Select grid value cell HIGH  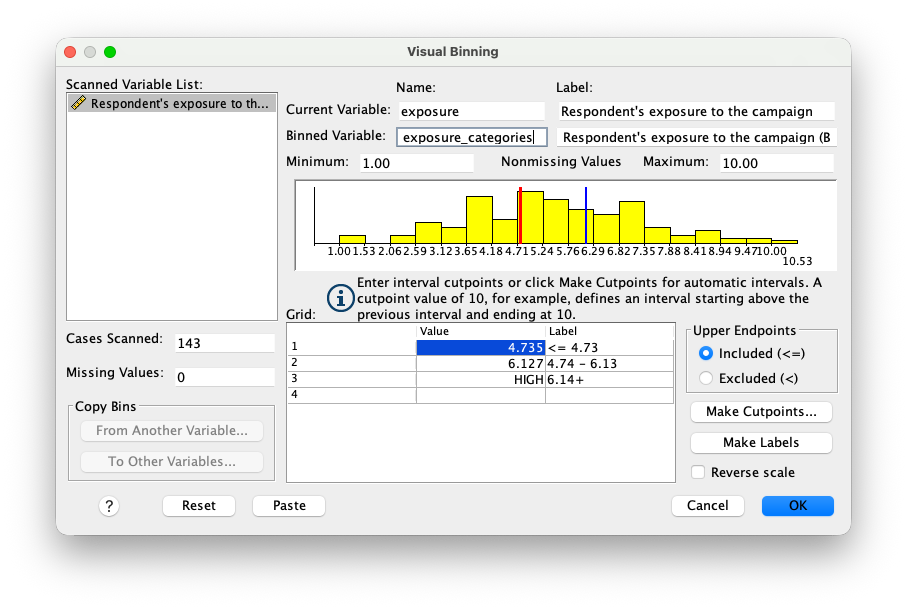pos(481,379)
